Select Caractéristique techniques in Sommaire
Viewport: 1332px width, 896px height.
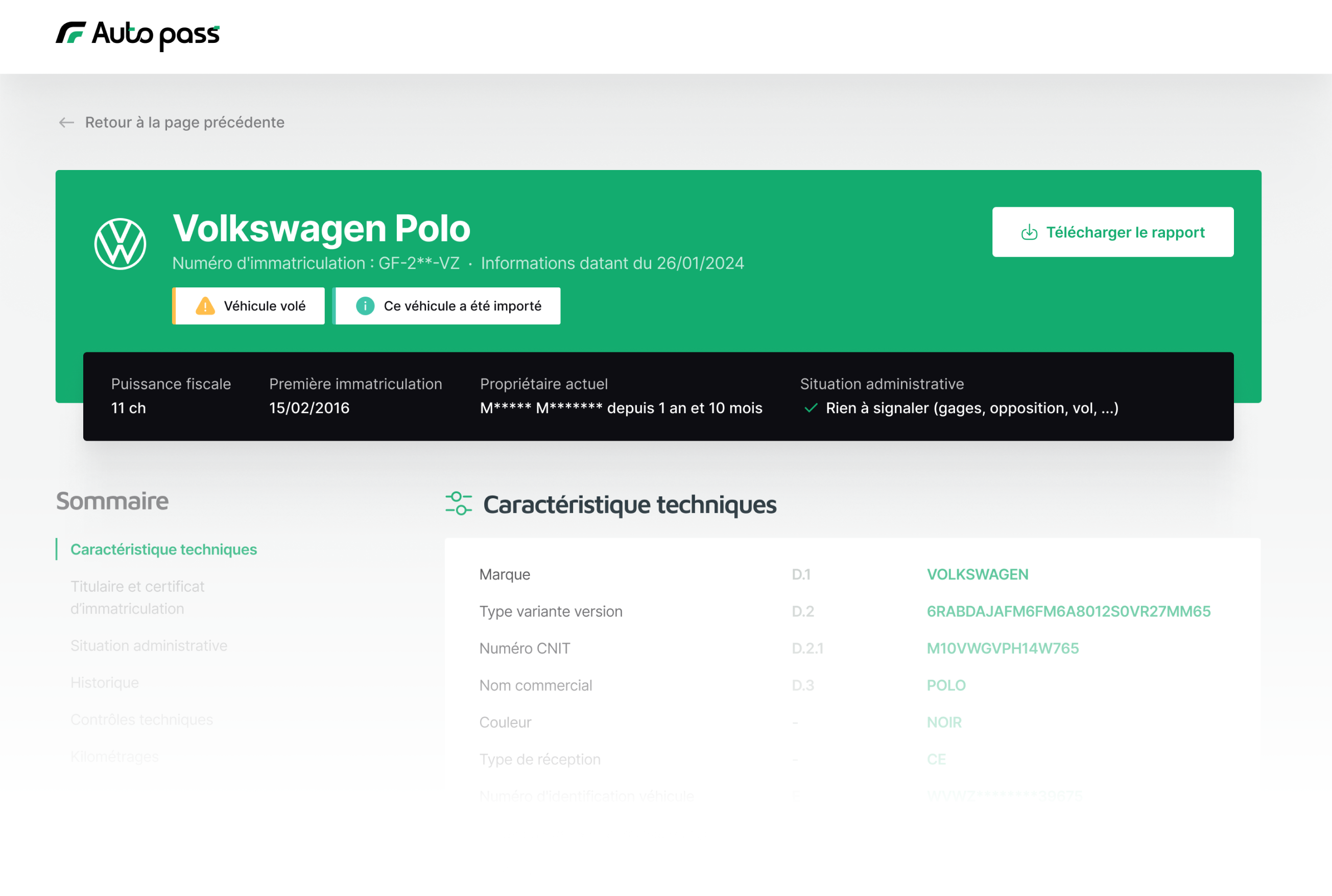pos(163,549)
